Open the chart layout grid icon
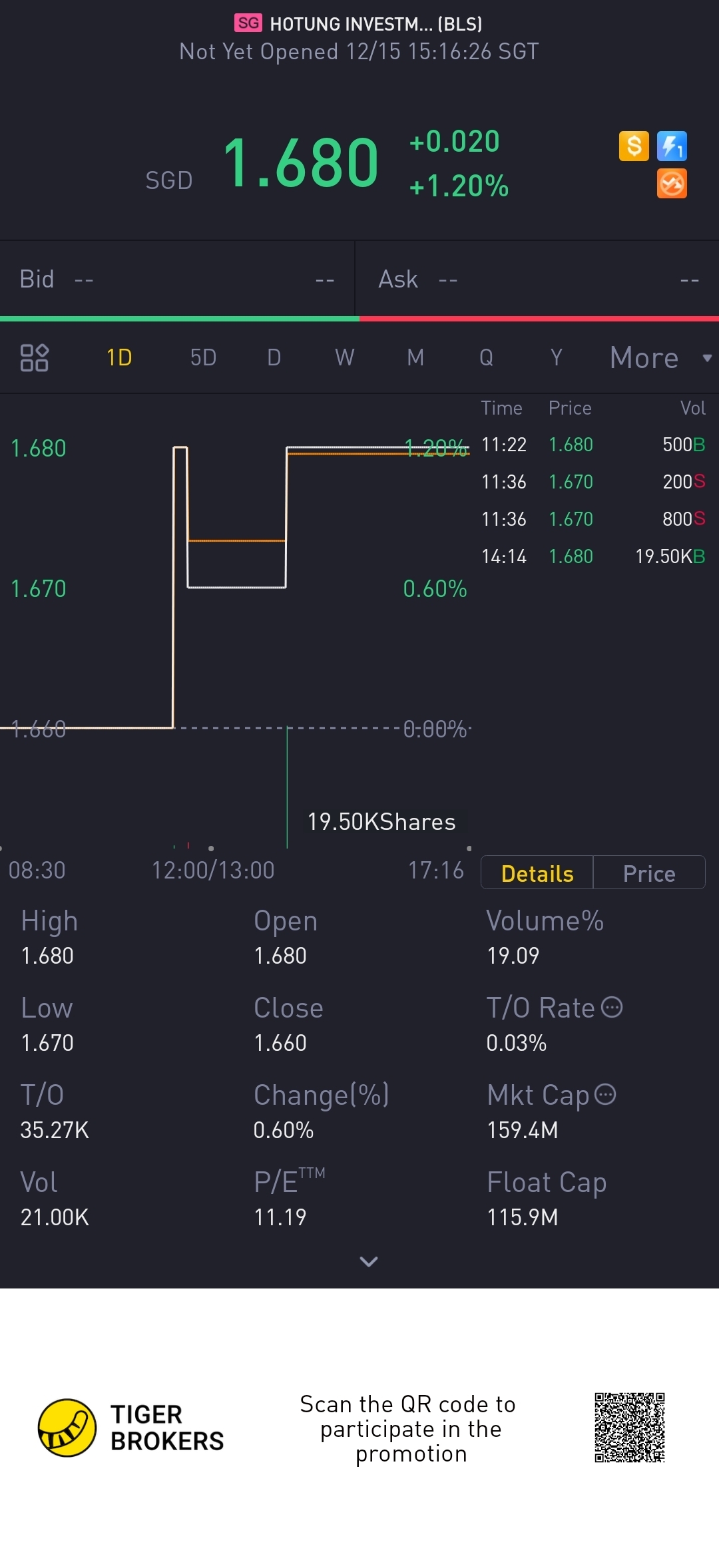This screenshot has width=719, height=1568. pos(35,357)
